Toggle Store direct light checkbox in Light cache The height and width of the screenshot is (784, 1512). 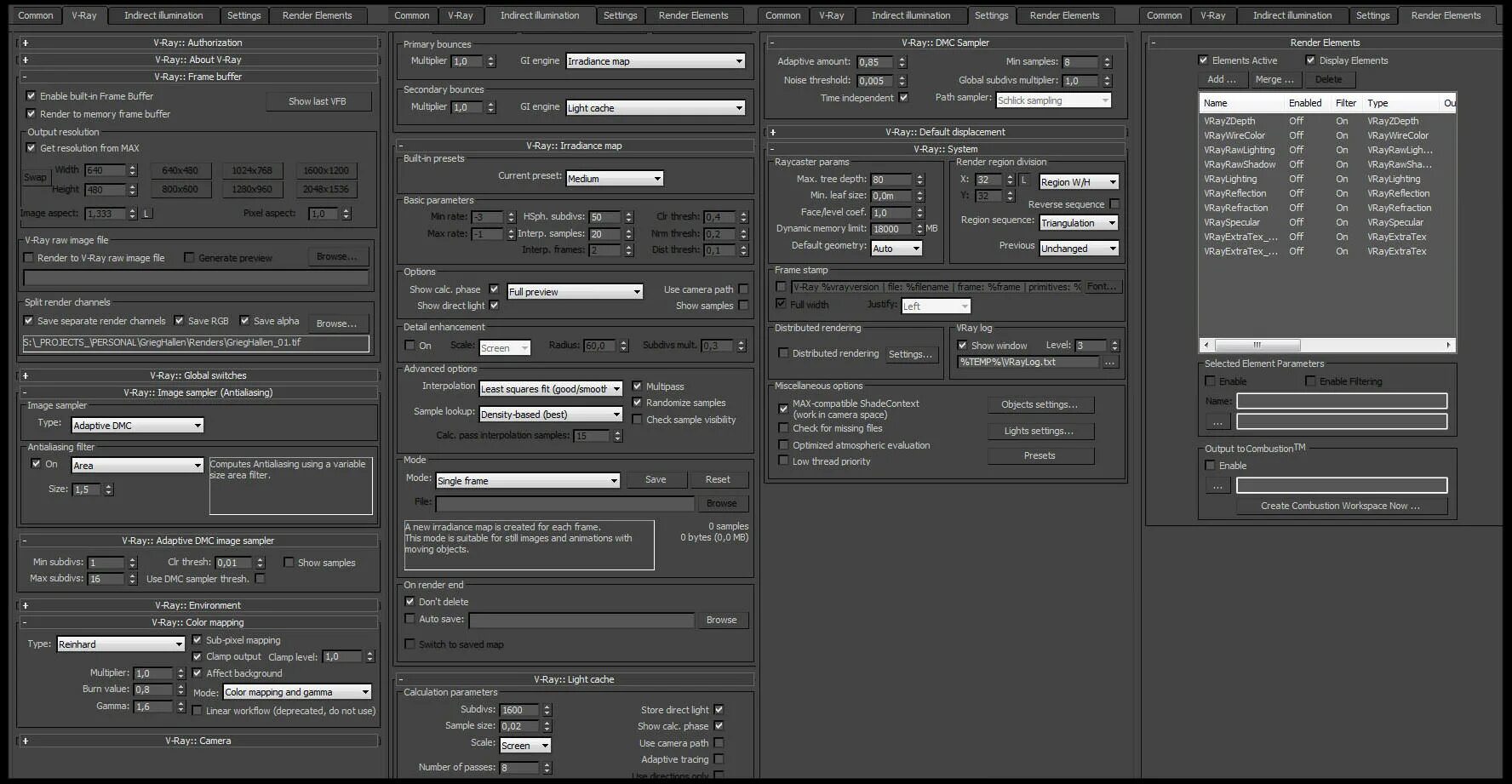pos(719,710)
